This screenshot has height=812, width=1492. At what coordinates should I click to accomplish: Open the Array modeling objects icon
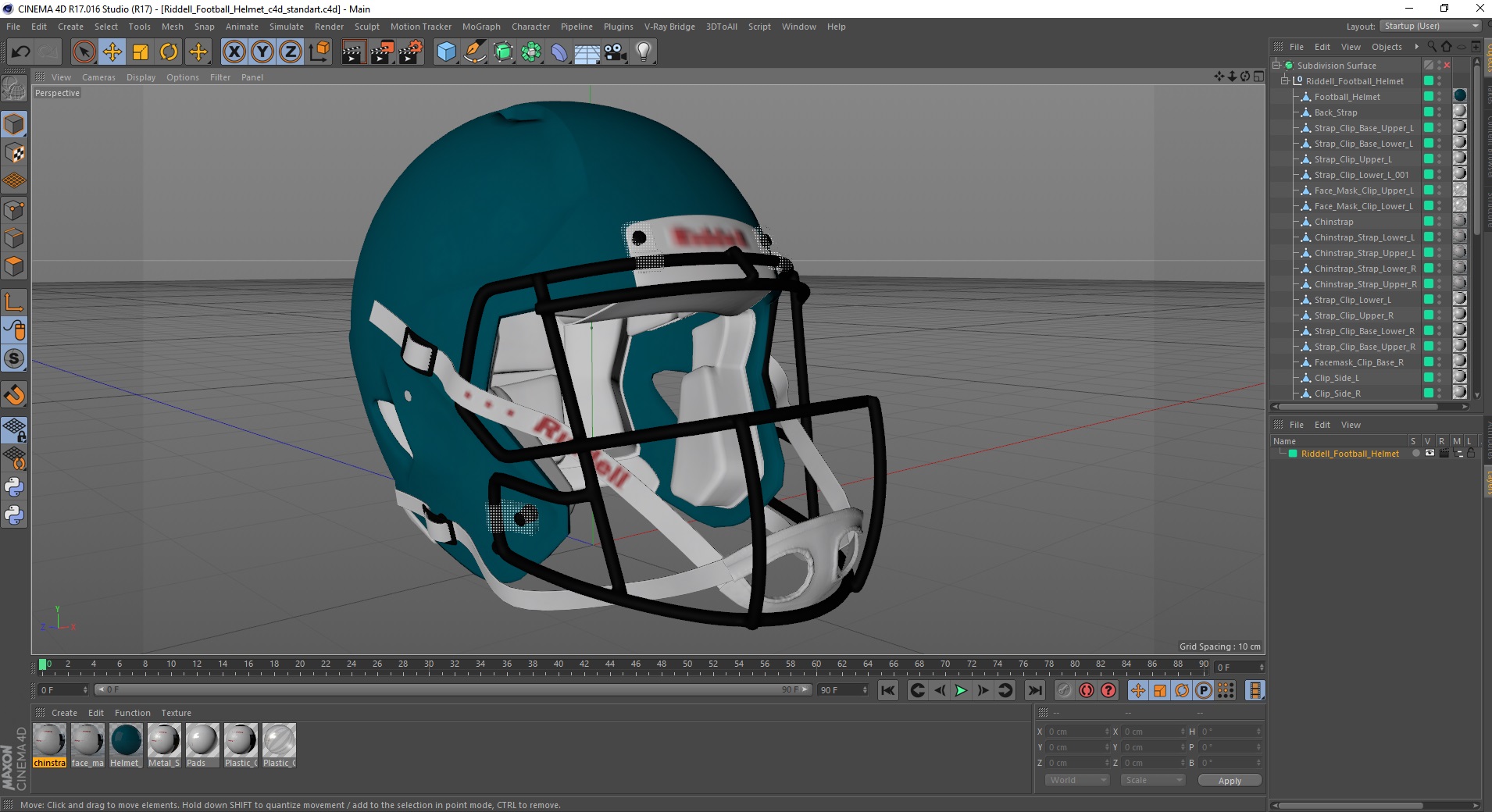(531, 52)
